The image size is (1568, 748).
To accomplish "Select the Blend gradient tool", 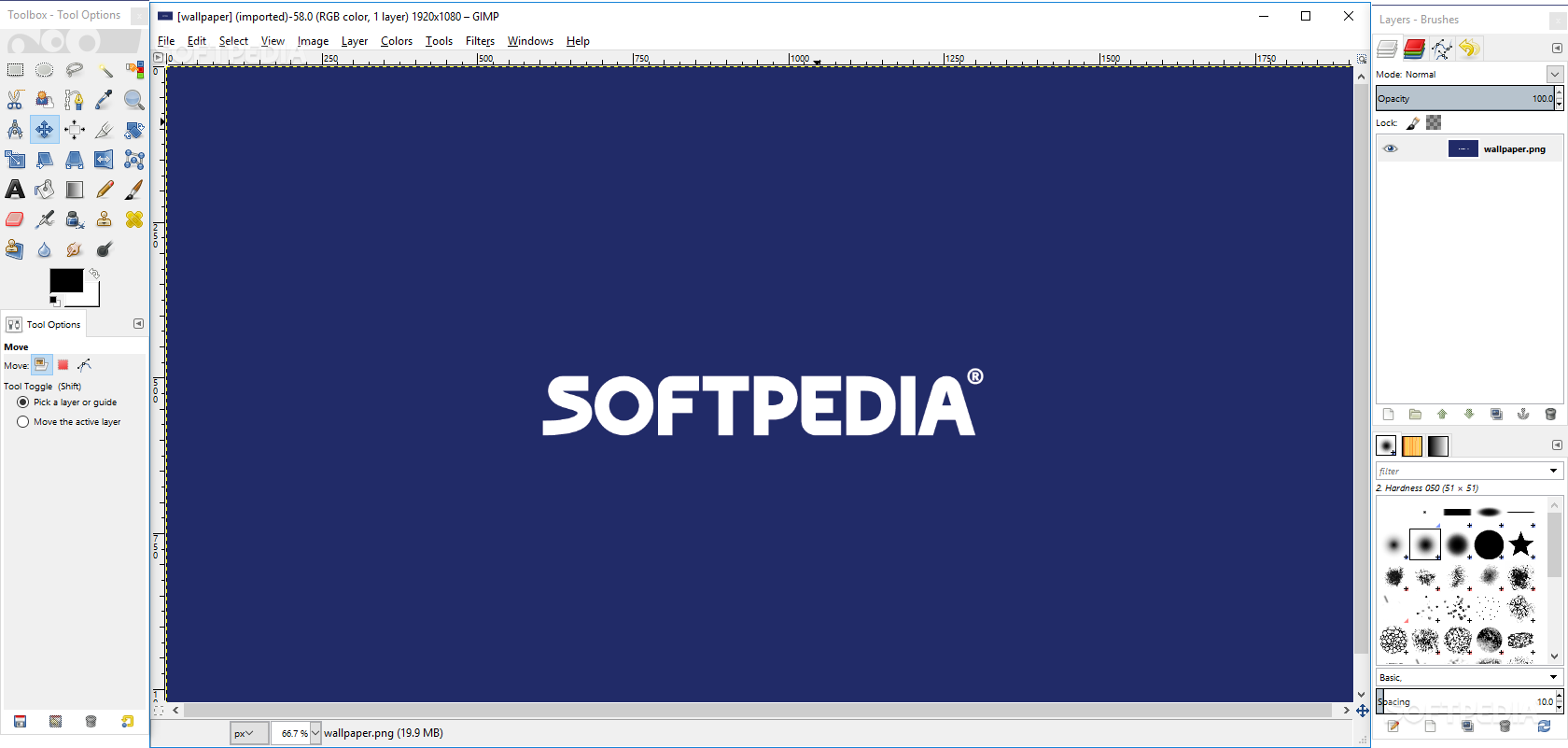I will click(x=75, y=190).
